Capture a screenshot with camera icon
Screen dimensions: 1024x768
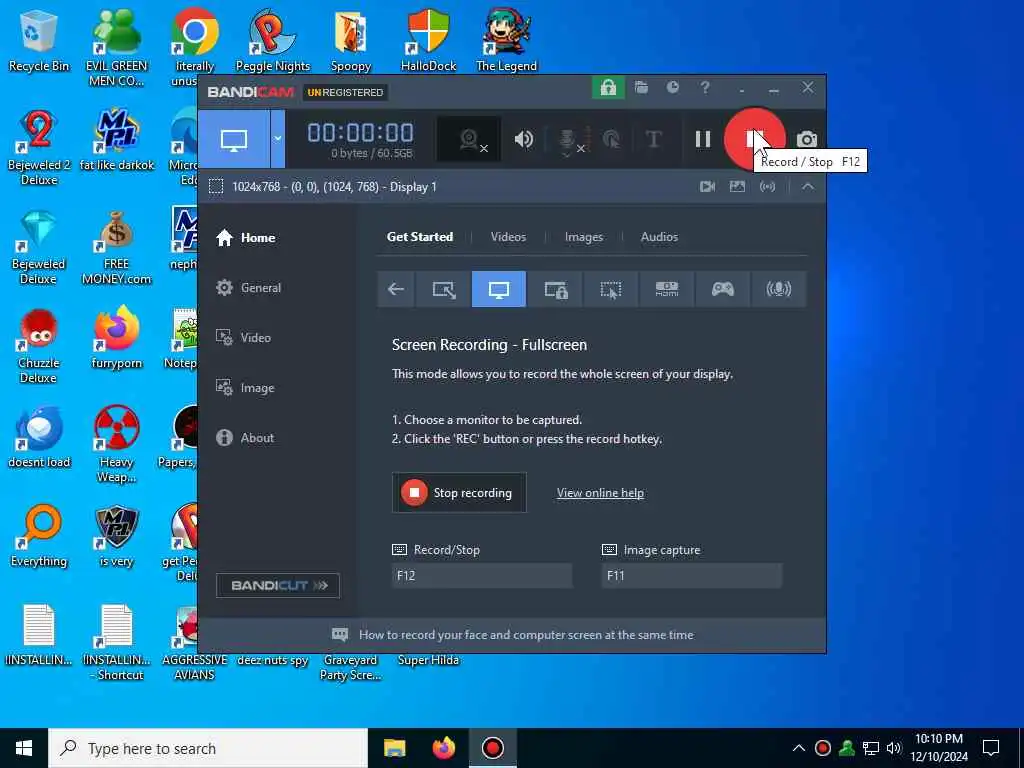click(807, 139)
